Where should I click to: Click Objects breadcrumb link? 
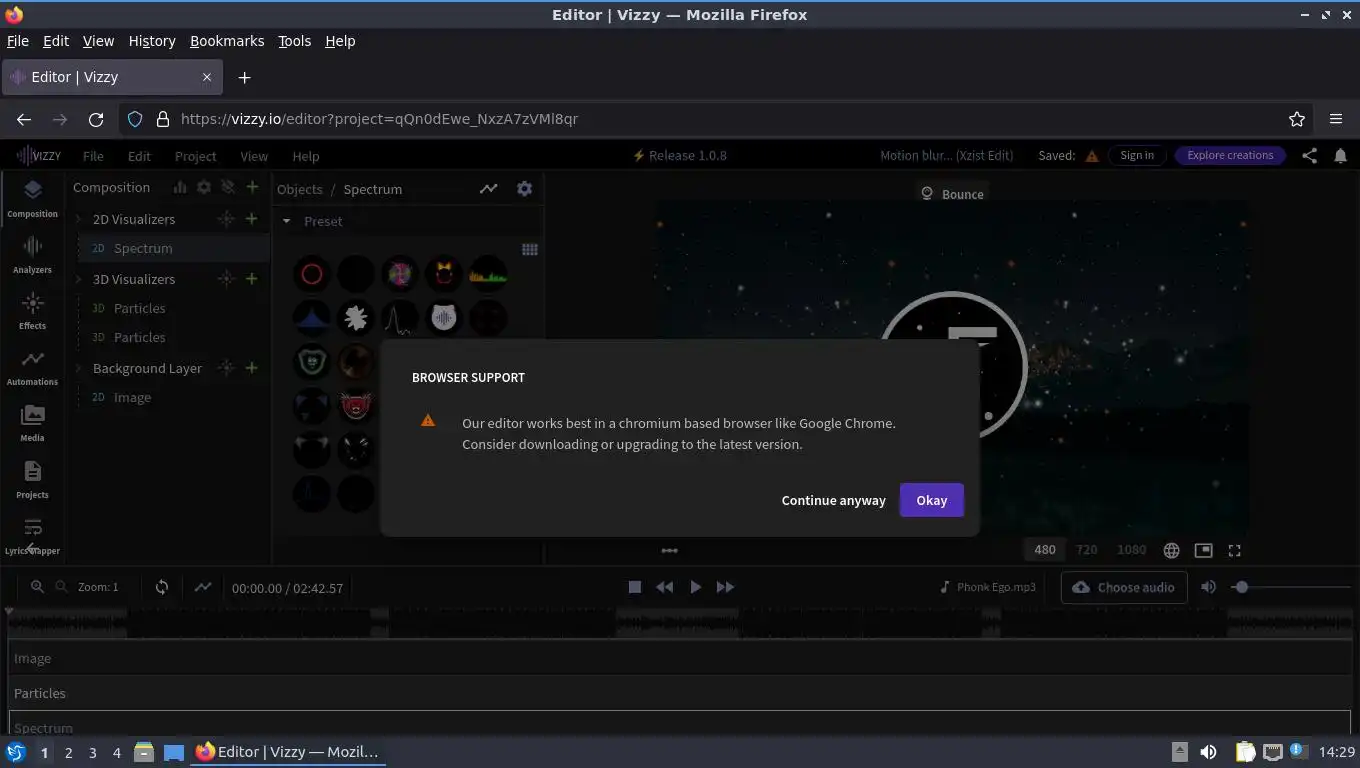click(300, 189)
